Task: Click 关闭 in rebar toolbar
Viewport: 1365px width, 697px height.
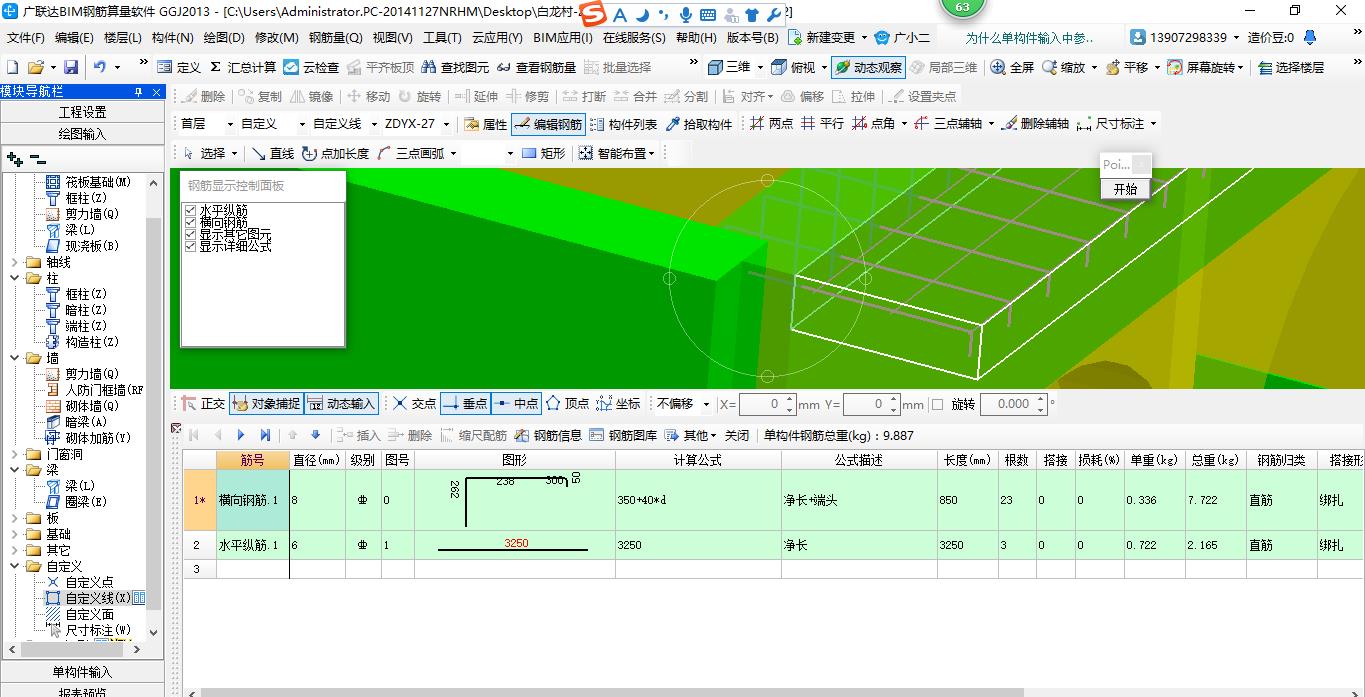Action: click(737, 435)
